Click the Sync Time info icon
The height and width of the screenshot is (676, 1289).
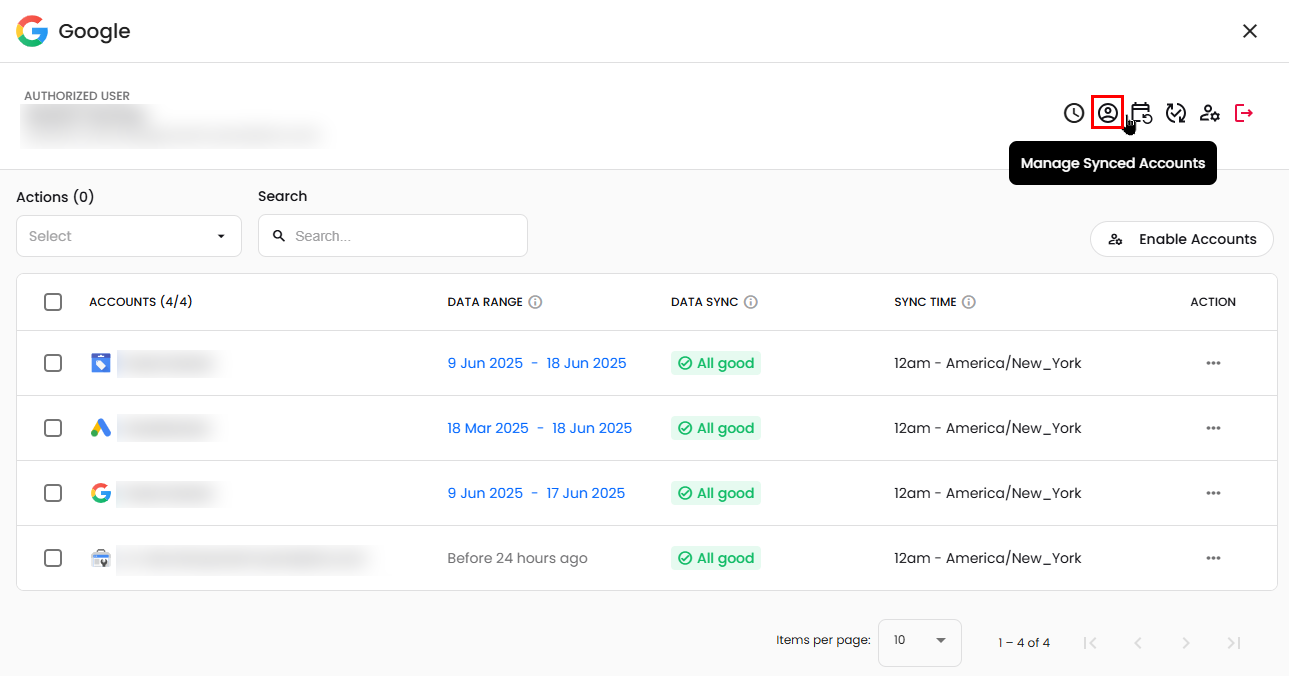pos(969,302)
